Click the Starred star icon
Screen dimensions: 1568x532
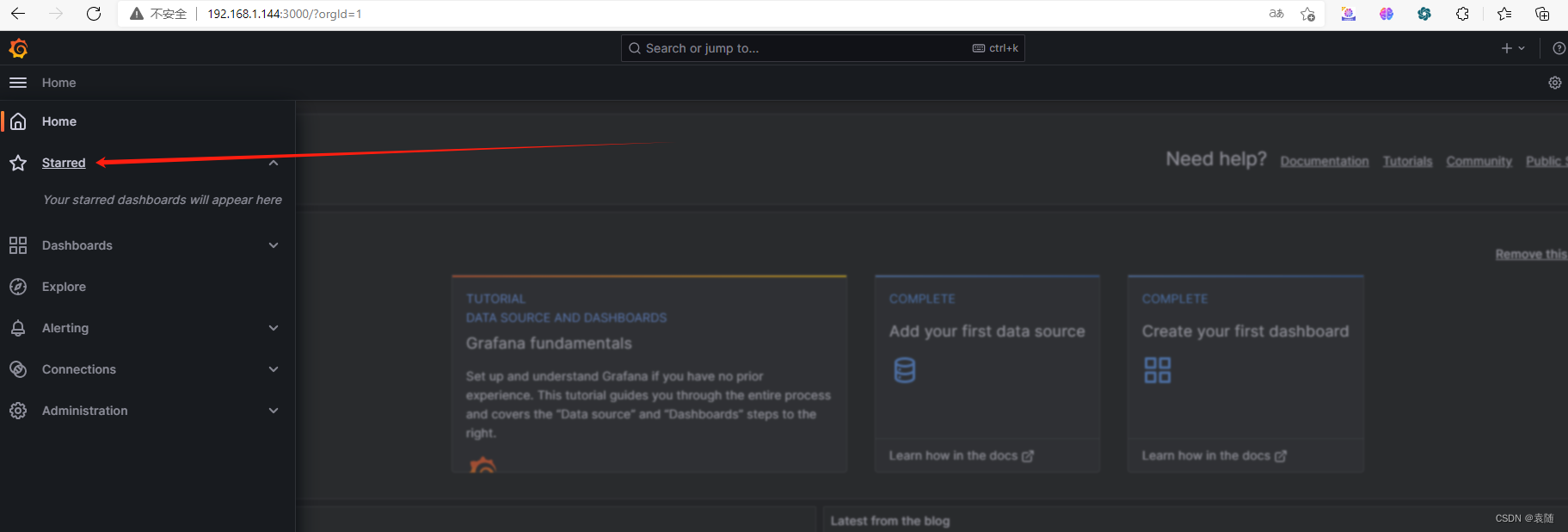pyautogui.click(x=18, y=163)
